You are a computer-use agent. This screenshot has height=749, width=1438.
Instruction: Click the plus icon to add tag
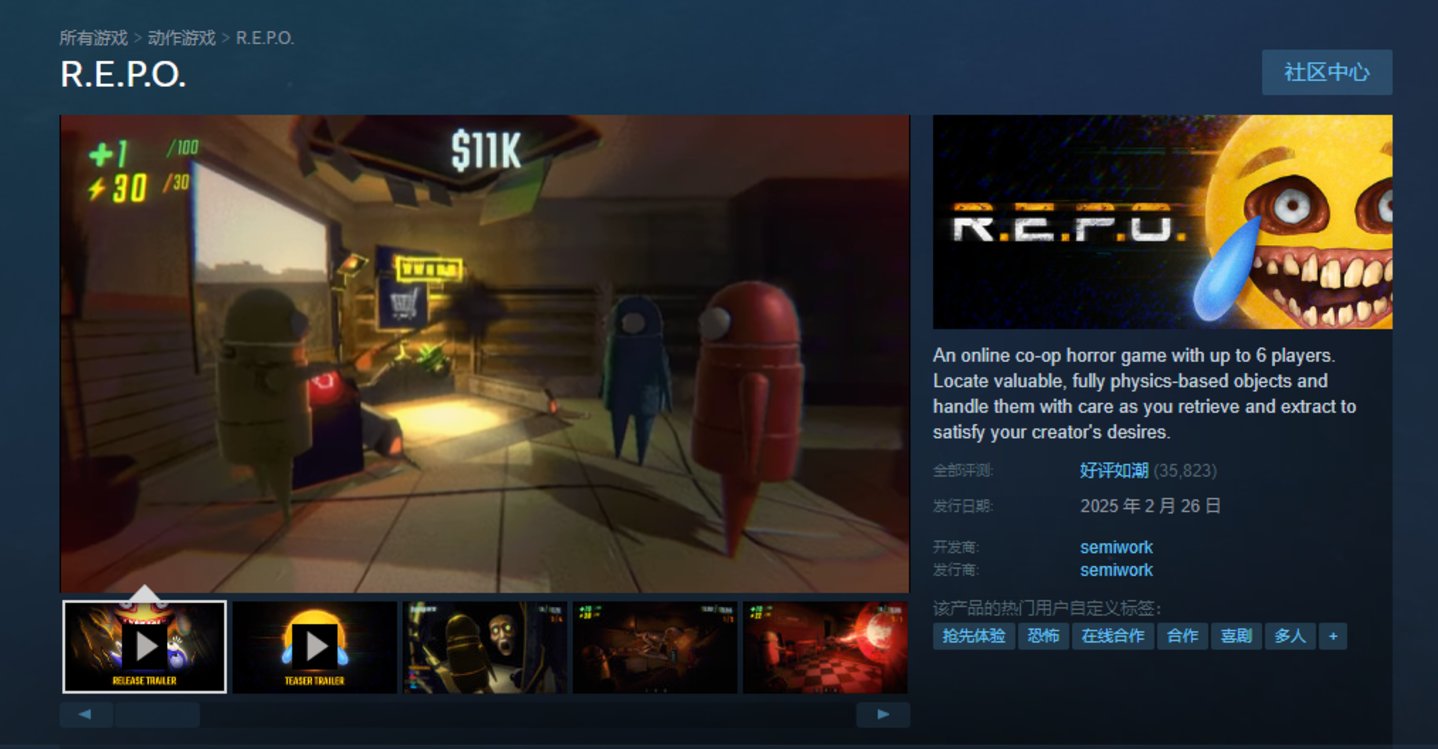pyautogui.click(x=1332, y=636)
